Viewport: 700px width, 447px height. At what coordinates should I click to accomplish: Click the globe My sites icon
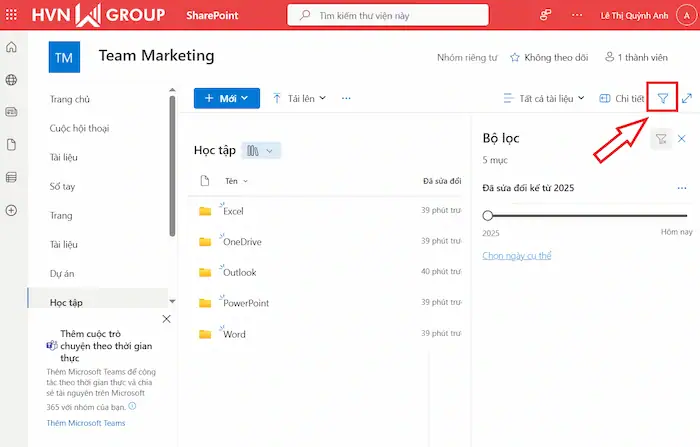pos(11,80)
